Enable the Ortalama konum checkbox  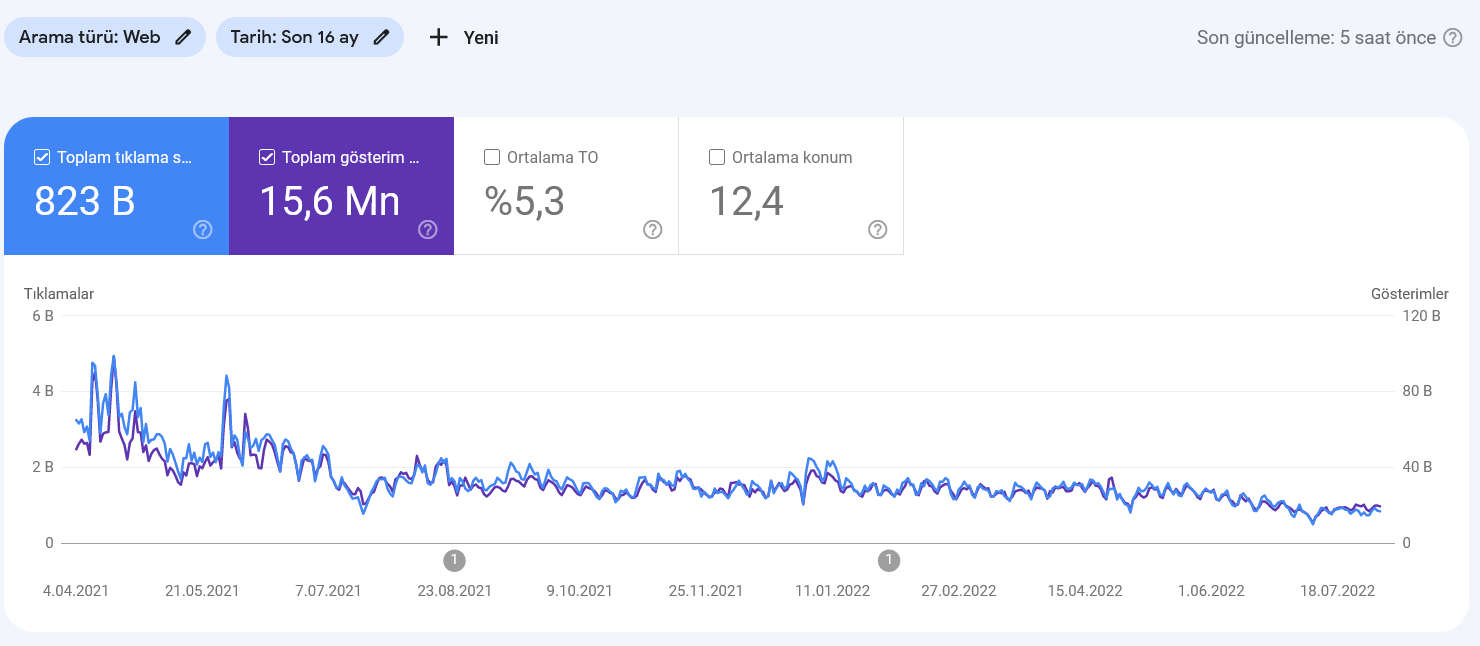tap(717, 157)
